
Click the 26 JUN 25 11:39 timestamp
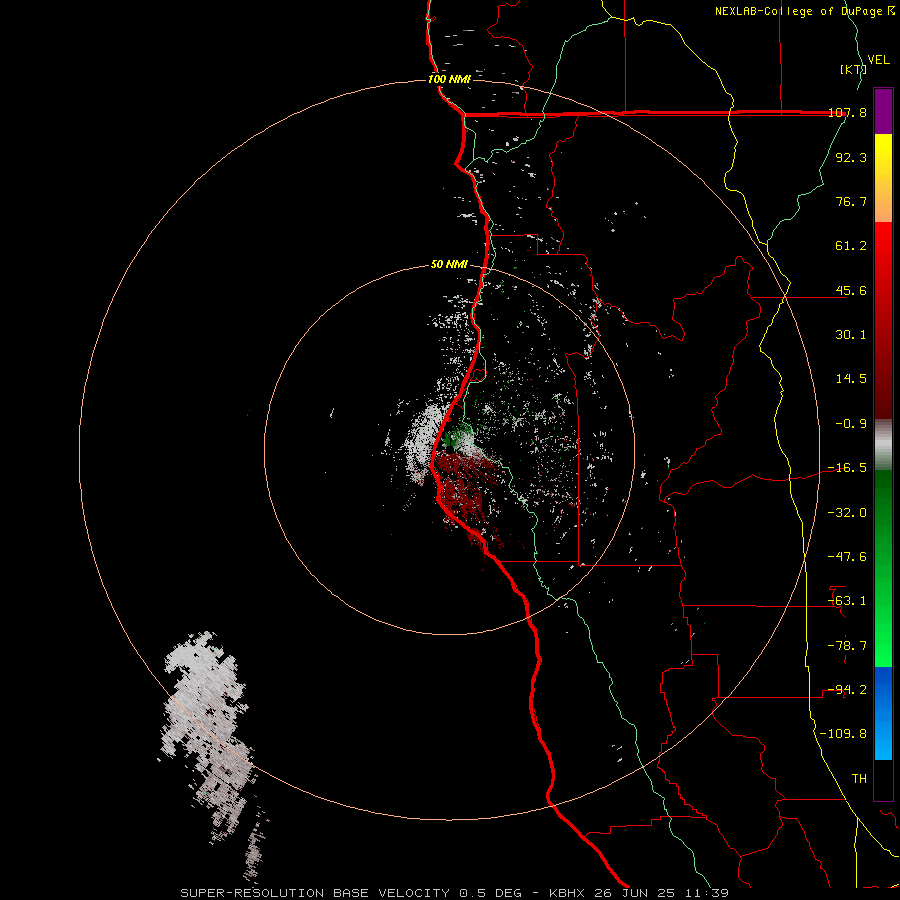pos(664,893)
